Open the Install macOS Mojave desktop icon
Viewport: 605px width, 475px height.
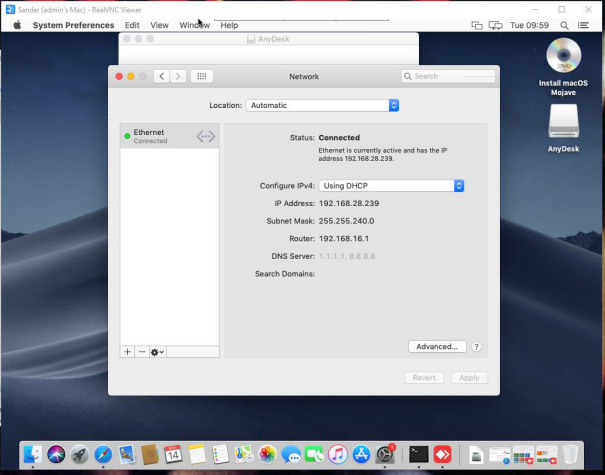click(x=564, y=57)
